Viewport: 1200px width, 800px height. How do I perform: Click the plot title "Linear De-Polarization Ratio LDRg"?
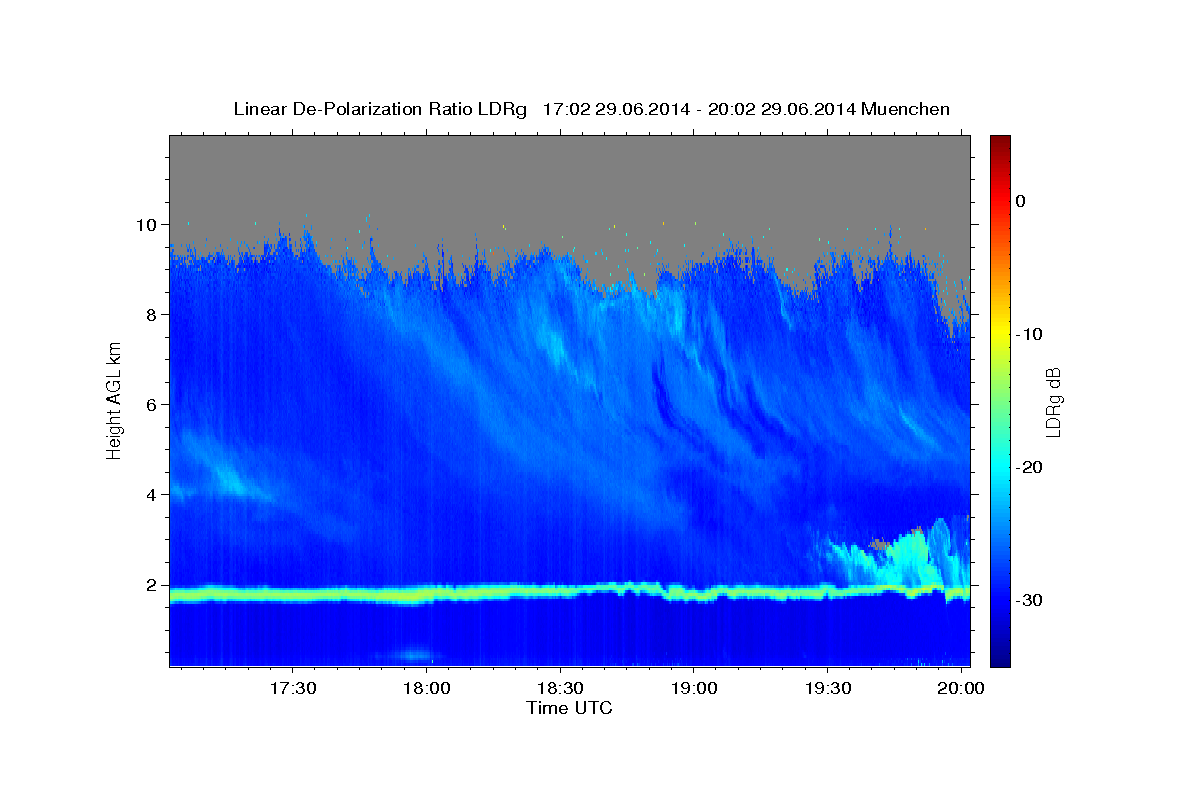(x=379, y=109)
